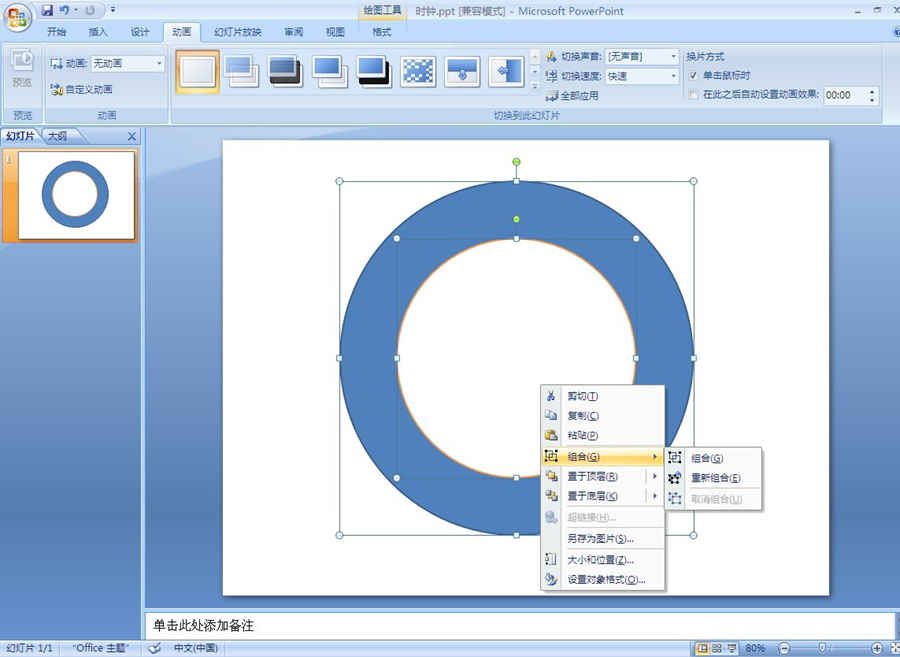
Task: Choose 粘贴 in the context menu
Action: pyautogui.click(x=603, y=435)
